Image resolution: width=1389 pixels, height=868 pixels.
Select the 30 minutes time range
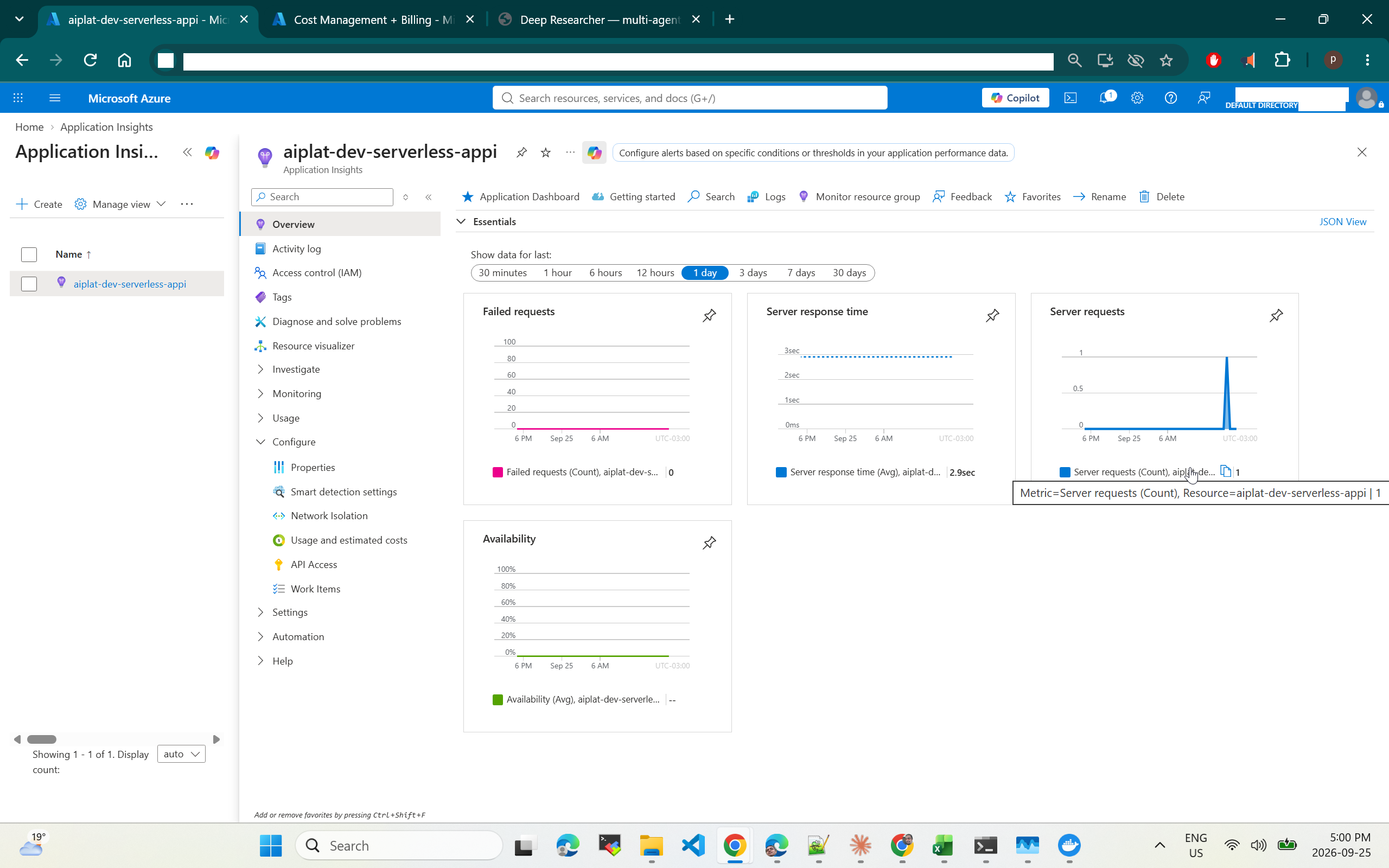tap(502, 273)
